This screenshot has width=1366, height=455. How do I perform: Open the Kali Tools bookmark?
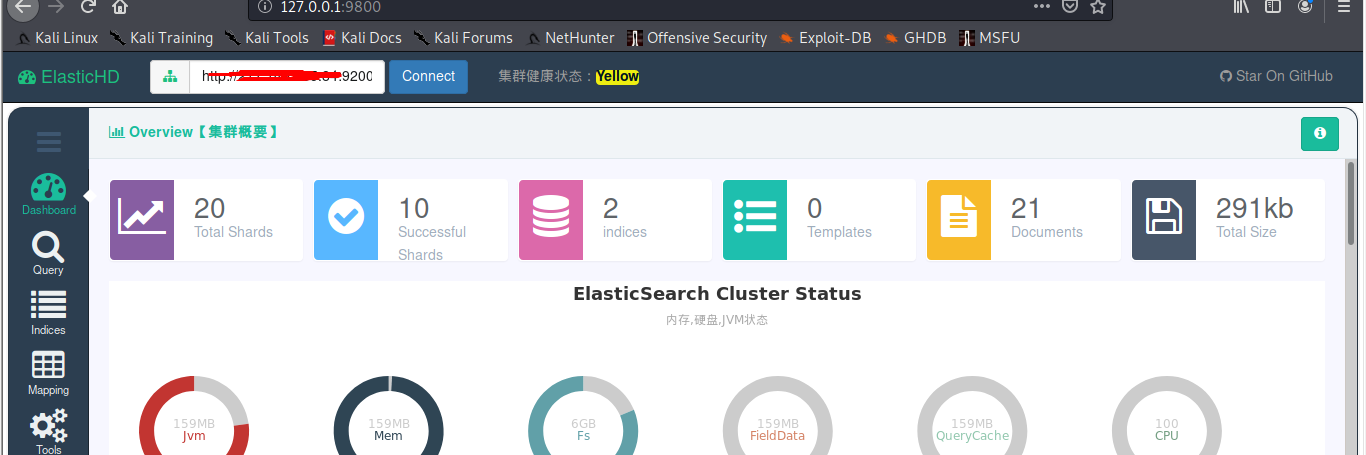(266, 38)
